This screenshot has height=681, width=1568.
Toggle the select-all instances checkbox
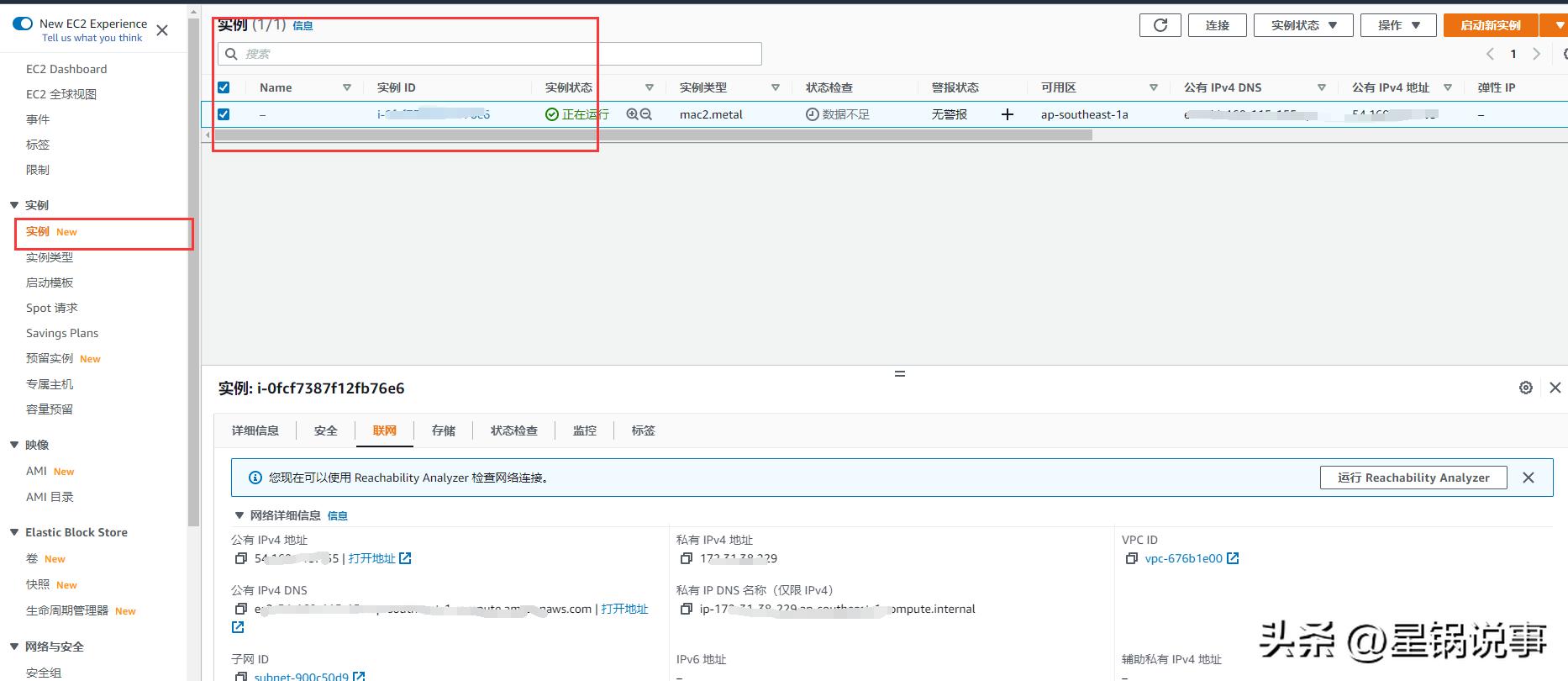pos(224,87)
